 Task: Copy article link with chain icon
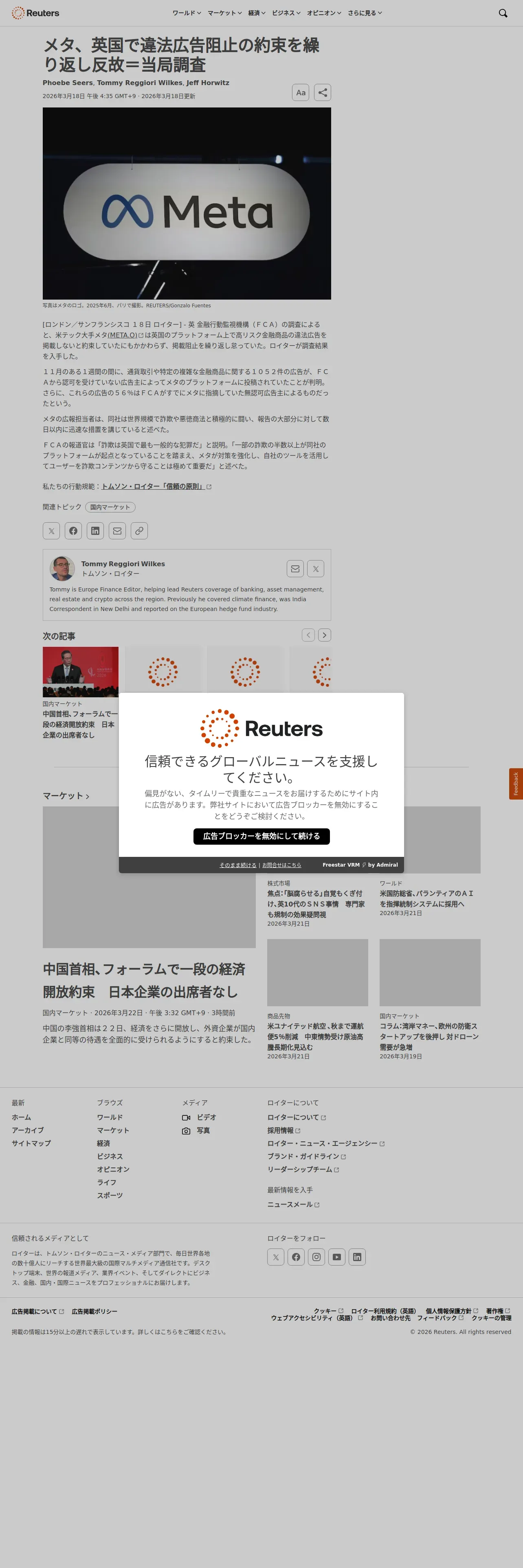[x=139, y=531]
